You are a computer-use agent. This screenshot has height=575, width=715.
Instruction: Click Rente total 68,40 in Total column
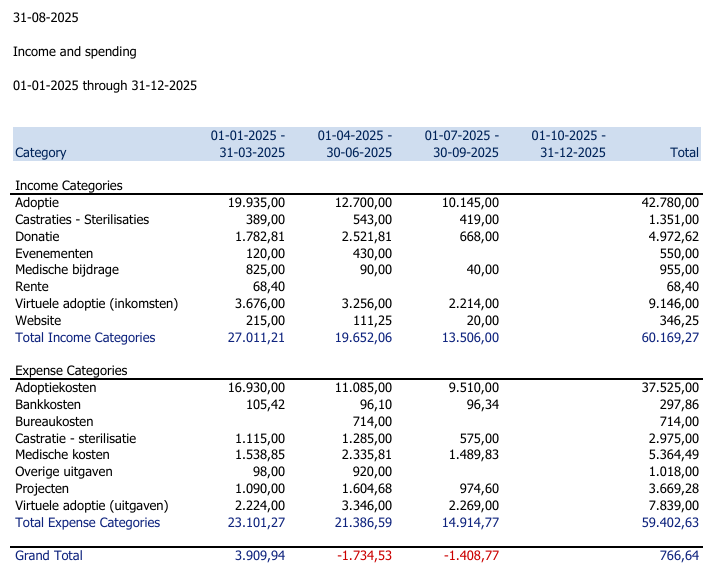(683, 286)
